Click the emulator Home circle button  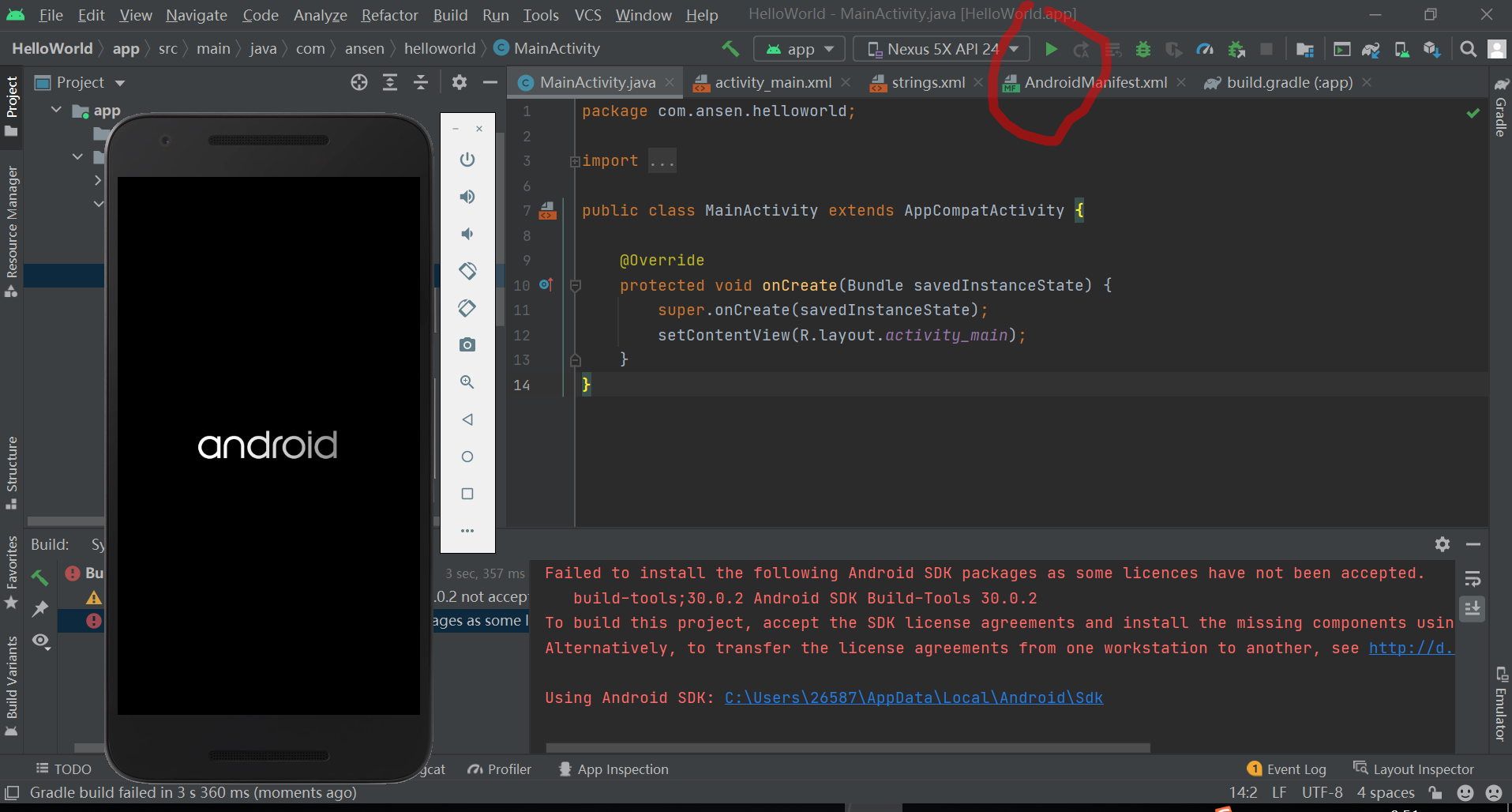pos(467,457)
